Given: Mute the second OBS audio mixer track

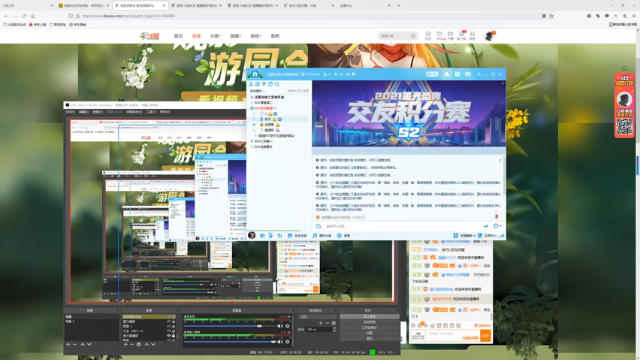Looking at the screenshot, I should tap(280, 342).
